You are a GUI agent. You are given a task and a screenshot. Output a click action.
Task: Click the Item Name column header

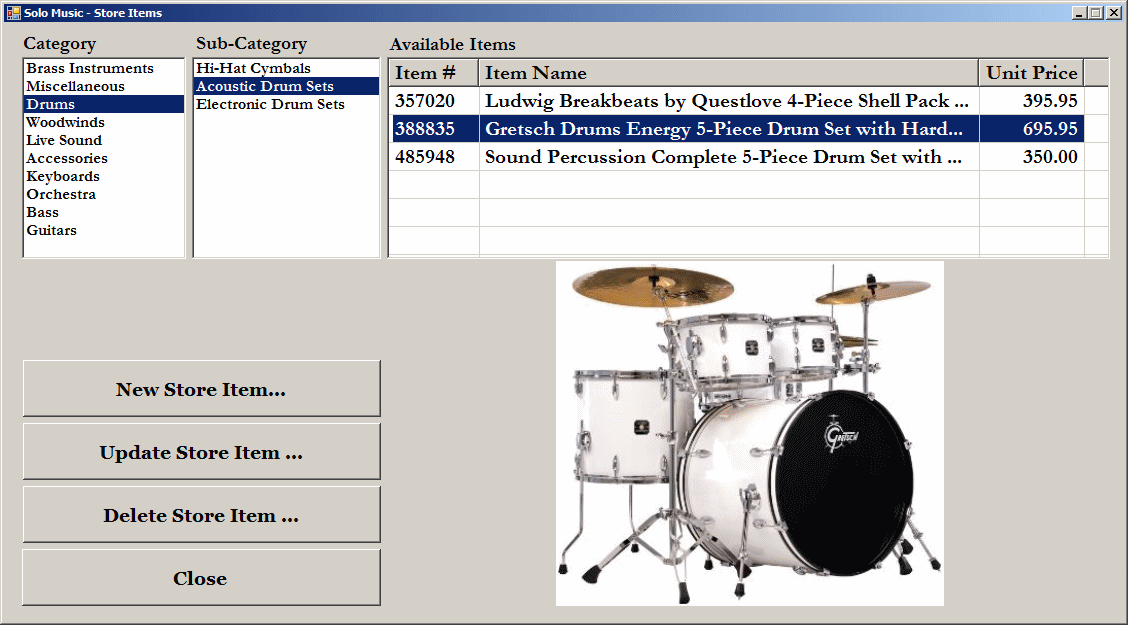point(729,73)
